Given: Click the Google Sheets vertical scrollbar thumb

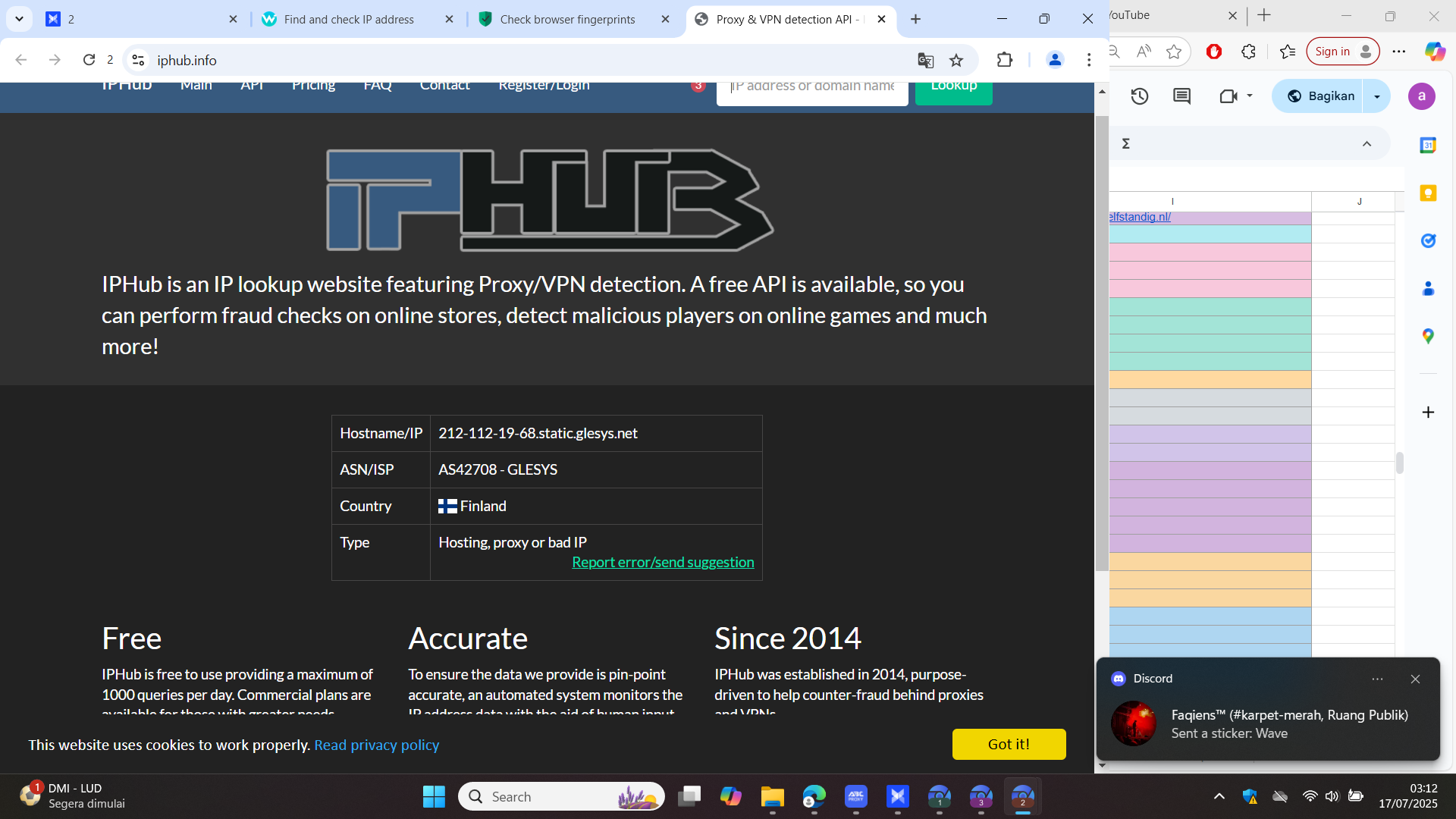Looking at the screenshot, I should tap(1400, 463).
